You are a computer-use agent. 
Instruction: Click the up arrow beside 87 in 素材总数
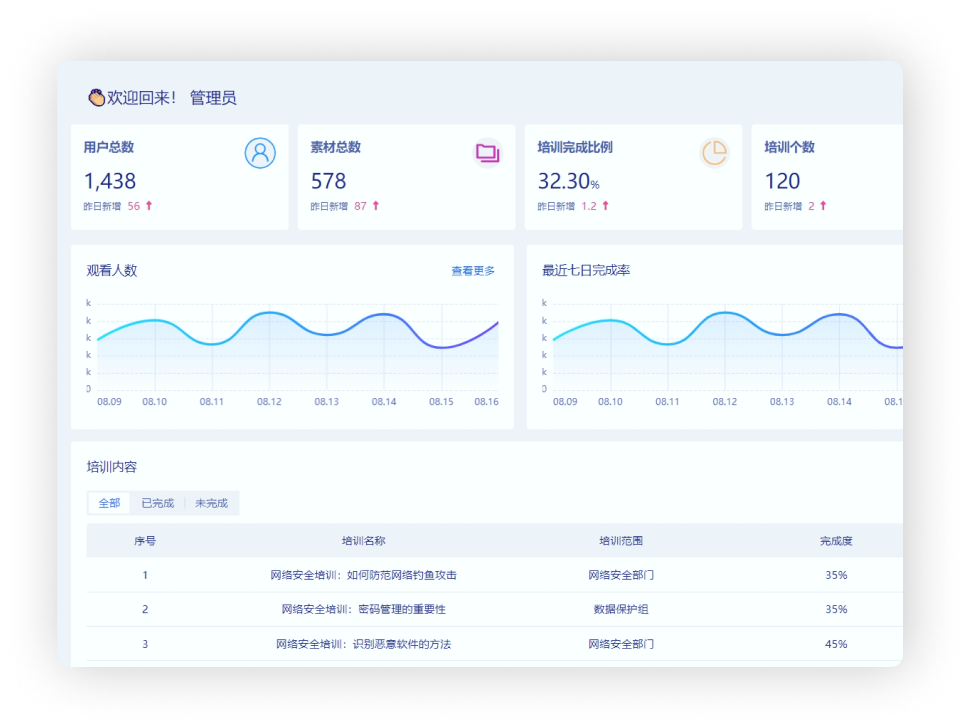(376, 206)
